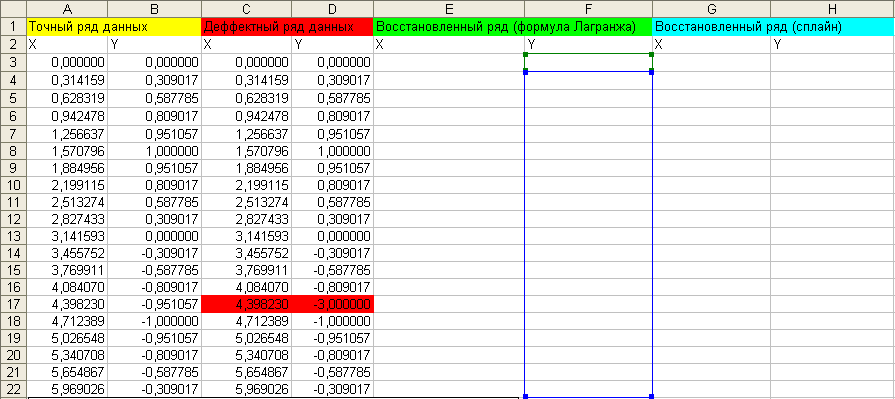Select cell E2 labeled X
Viewport: 895px width, 399px height.
[x=449, y=45]
